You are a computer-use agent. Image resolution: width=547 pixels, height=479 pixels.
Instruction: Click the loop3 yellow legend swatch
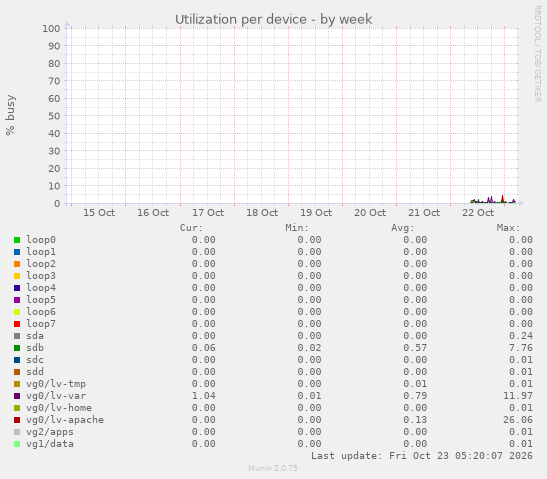click(x=17, y=276)
